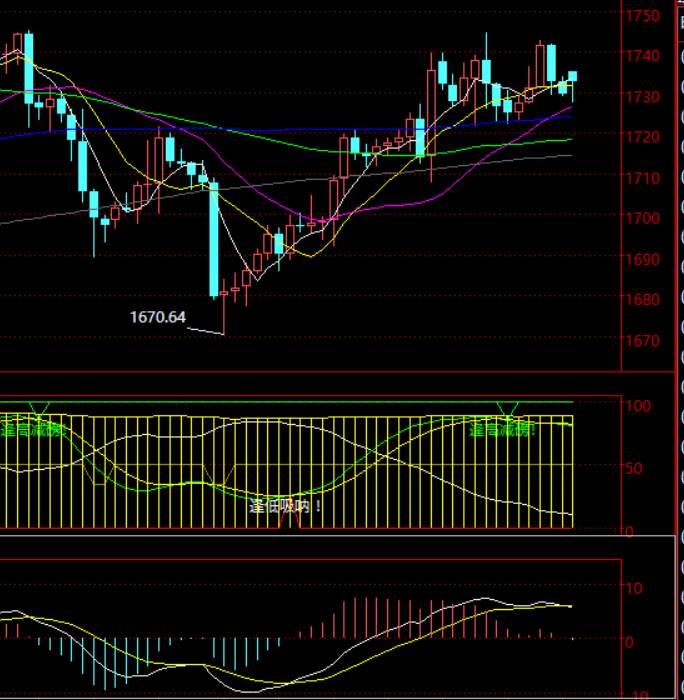Click the 1710 price axis label
The height and width of the screenshot is (700, 684).
pyautogui.click(x=642, y=178)
